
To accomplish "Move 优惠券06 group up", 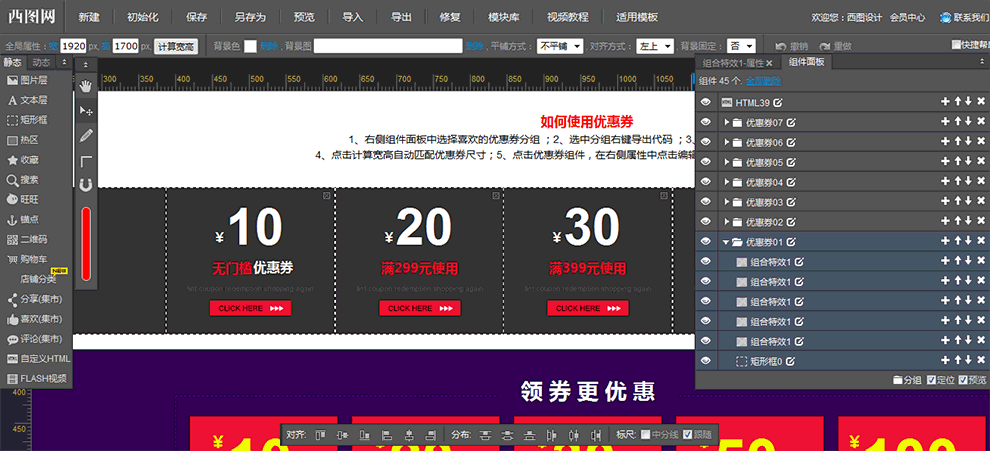I will click(957, 142).
